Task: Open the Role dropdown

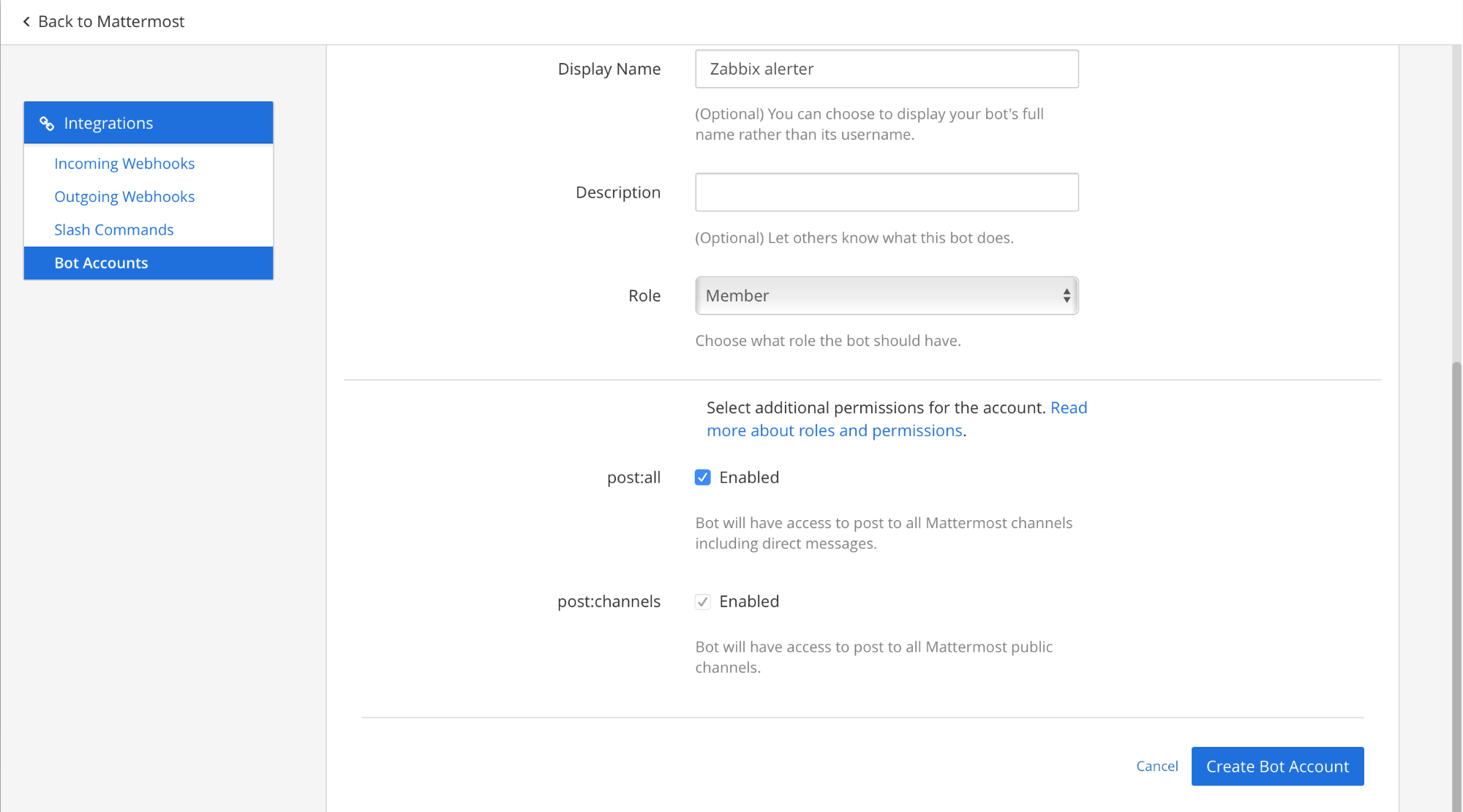Action: pyautogui.click(x=878, y=296)
